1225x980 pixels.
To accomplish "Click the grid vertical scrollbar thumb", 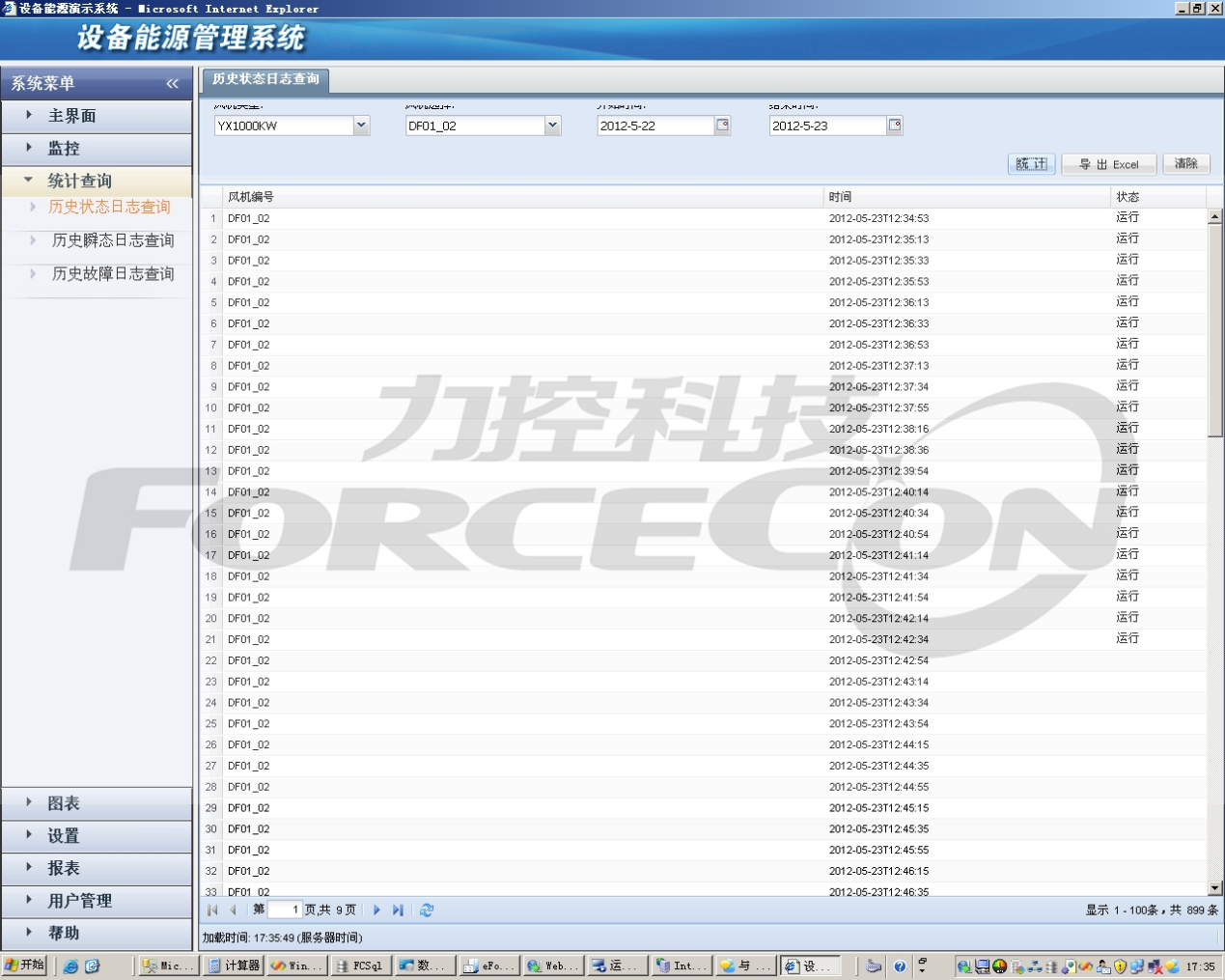I will pyautogui.click(x=1215, y=330).
